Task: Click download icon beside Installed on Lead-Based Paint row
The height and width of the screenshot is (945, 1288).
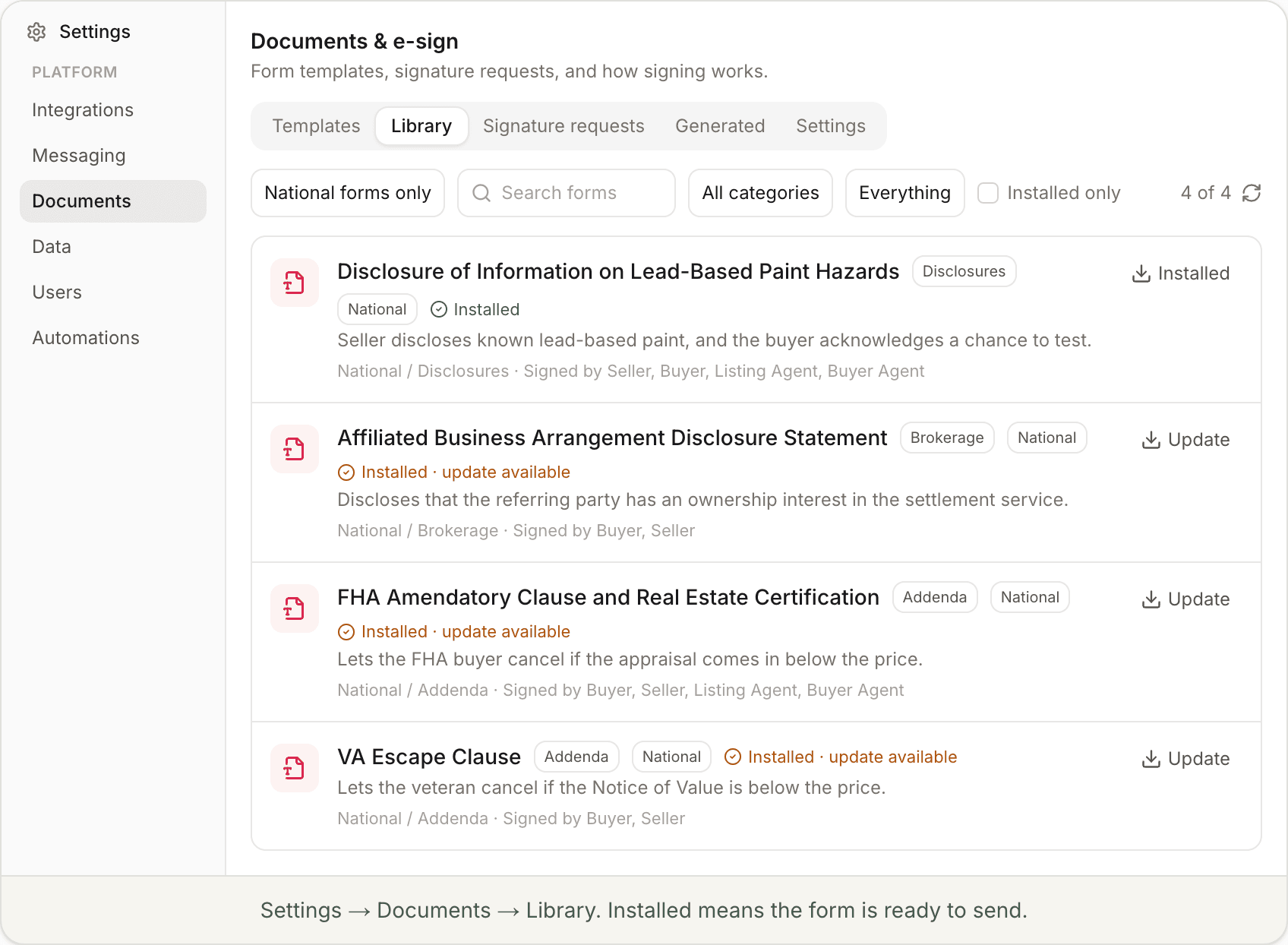Action: [x=1141, y=273]
